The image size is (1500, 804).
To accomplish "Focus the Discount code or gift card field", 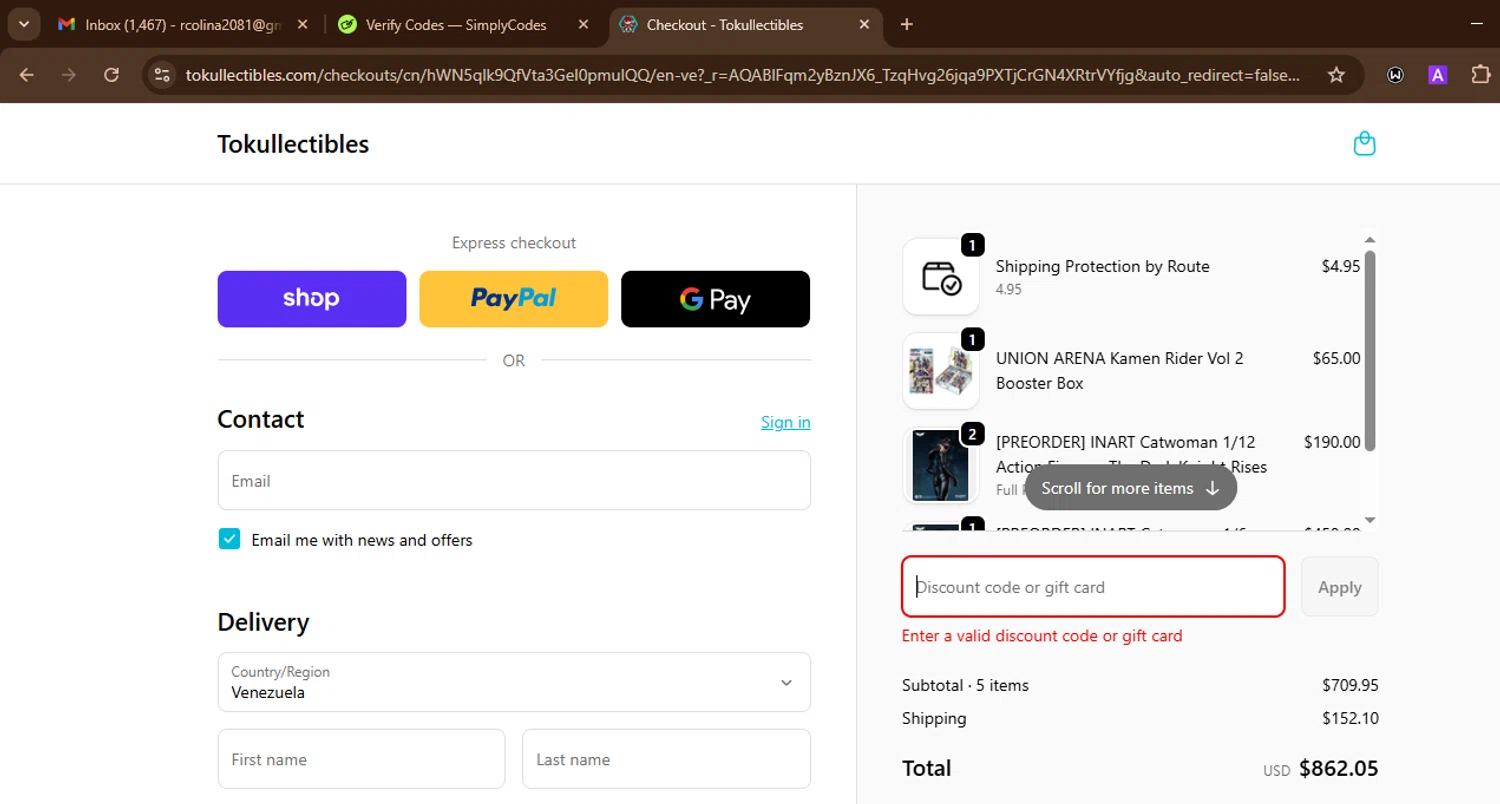I will coord(1093,587).
